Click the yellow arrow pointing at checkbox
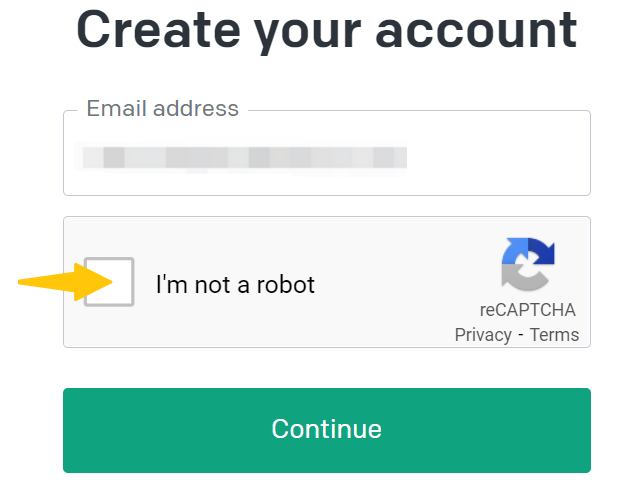This screenshot has width=641, height=480. click(x=65, y=282)
